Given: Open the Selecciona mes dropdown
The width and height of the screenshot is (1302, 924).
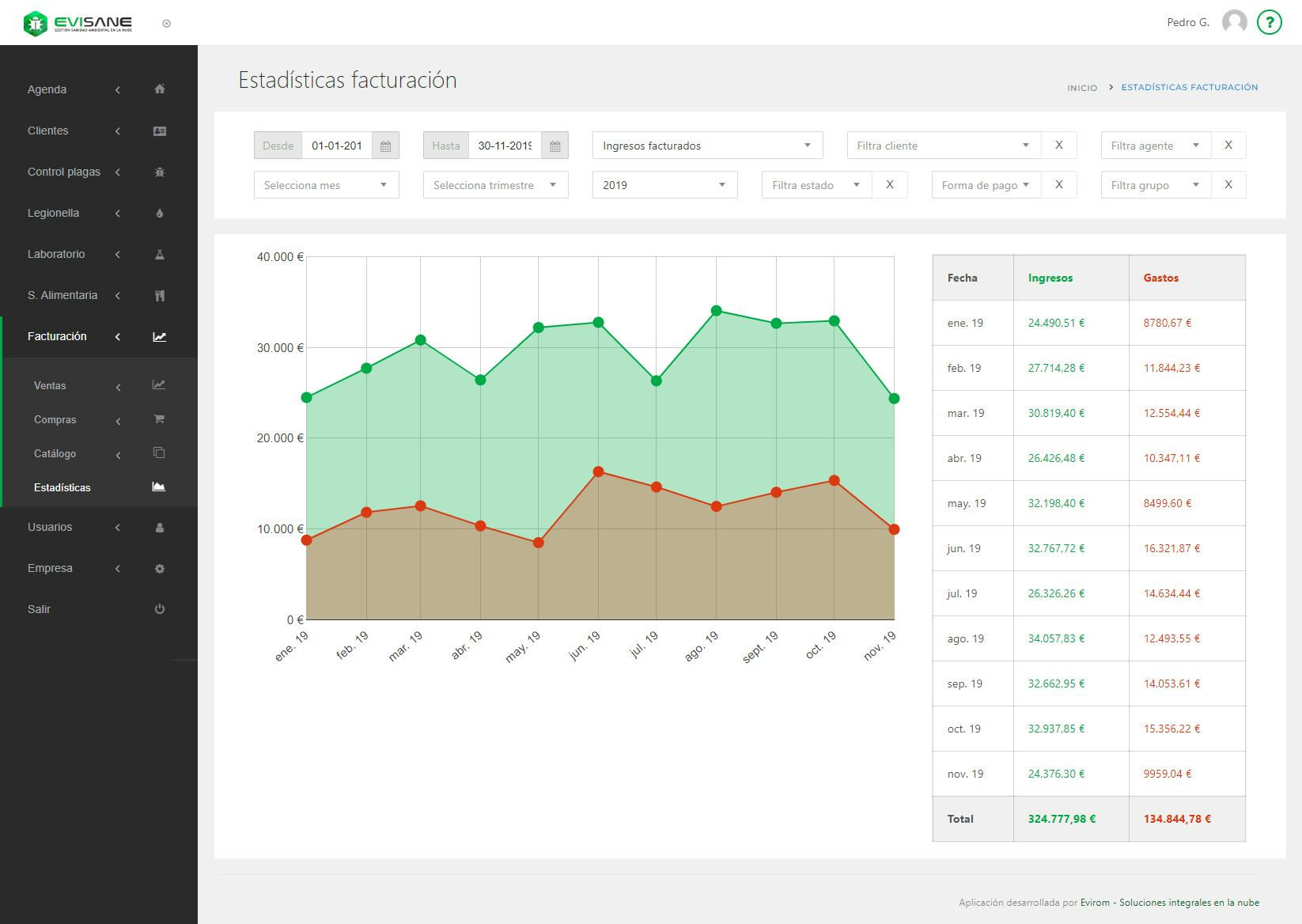Looking at the screenshot, I should tap(326, 184).
